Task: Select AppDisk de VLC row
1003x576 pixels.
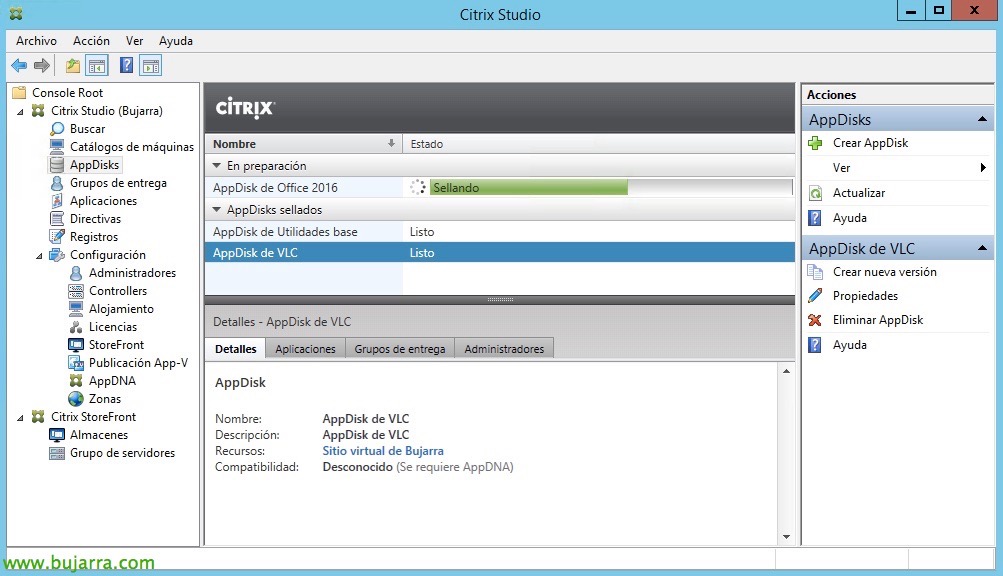Action: (500, 253)
